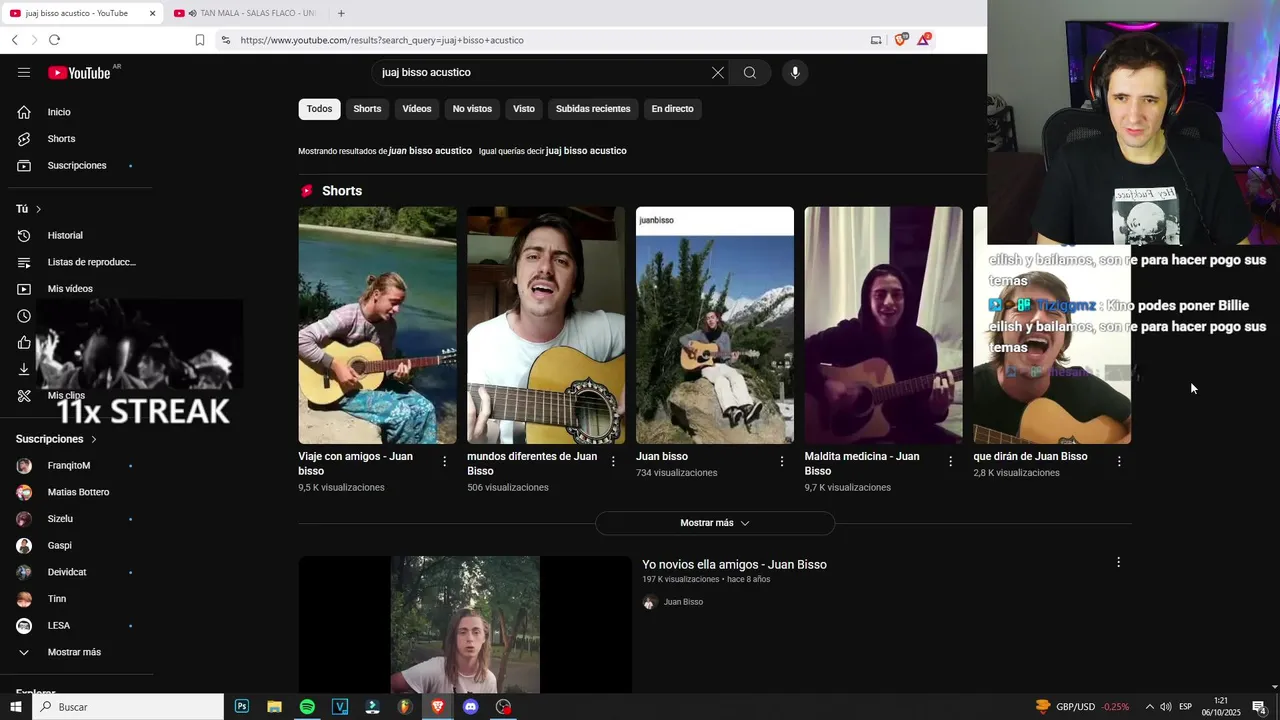Image resolution: width=1280 pixels, height=720 pixels.
Task: Expand the Suscripciones section heading
Action: point(57,439)
